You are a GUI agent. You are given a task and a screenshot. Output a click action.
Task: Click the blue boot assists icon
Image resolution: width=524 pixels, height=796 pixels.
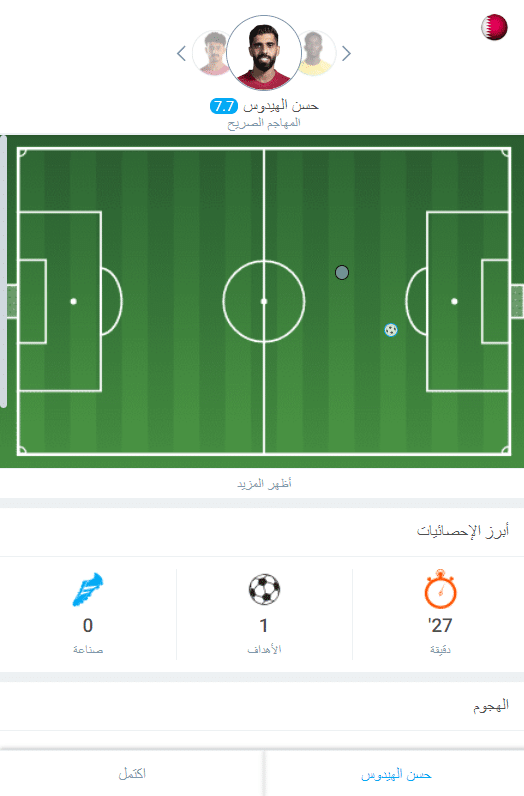(x=88, y=589)
